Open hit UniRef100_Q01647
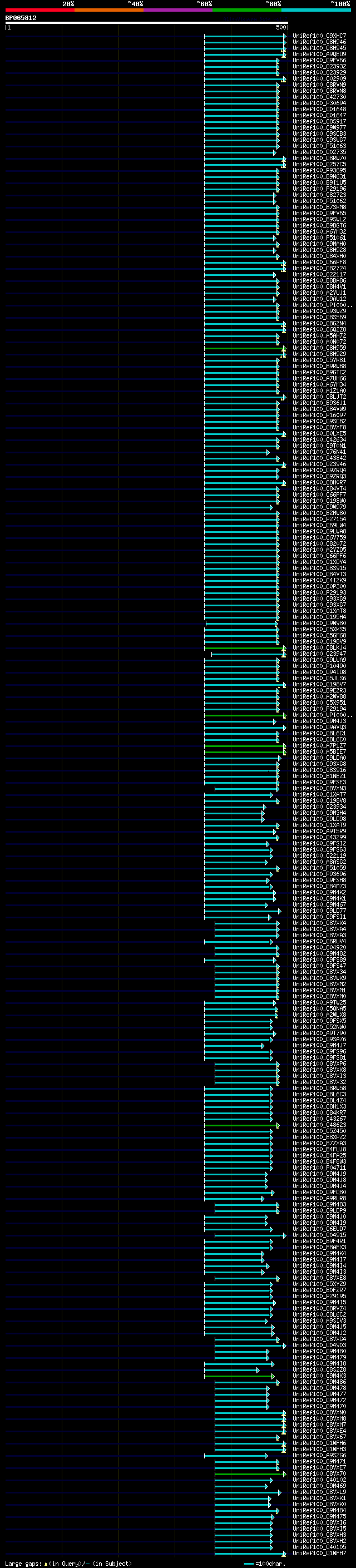The height and width of the screenshot is (1568, 356). [319, 116]
